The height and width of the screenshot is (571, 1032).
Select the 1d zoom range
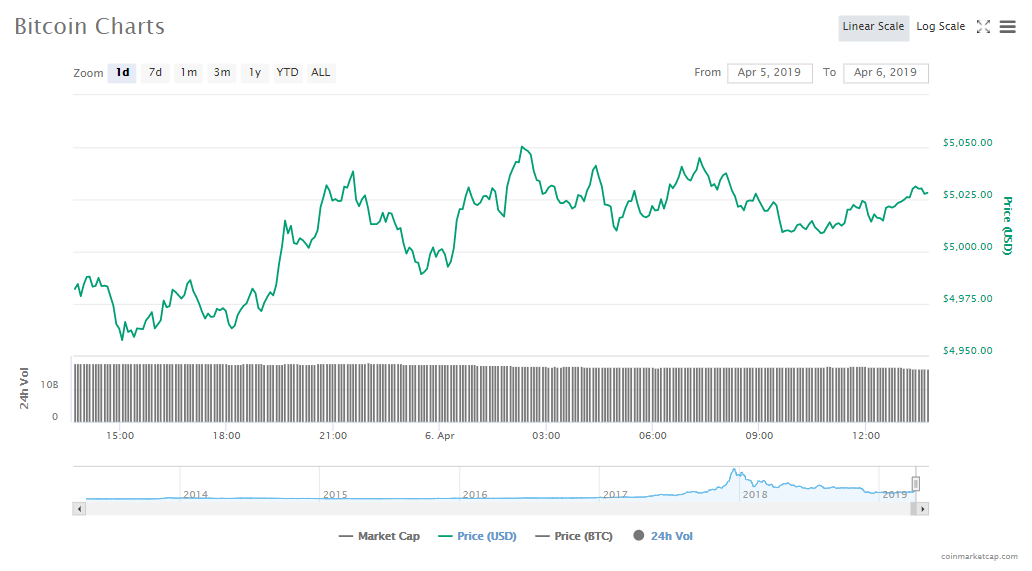tap(122, 73)
